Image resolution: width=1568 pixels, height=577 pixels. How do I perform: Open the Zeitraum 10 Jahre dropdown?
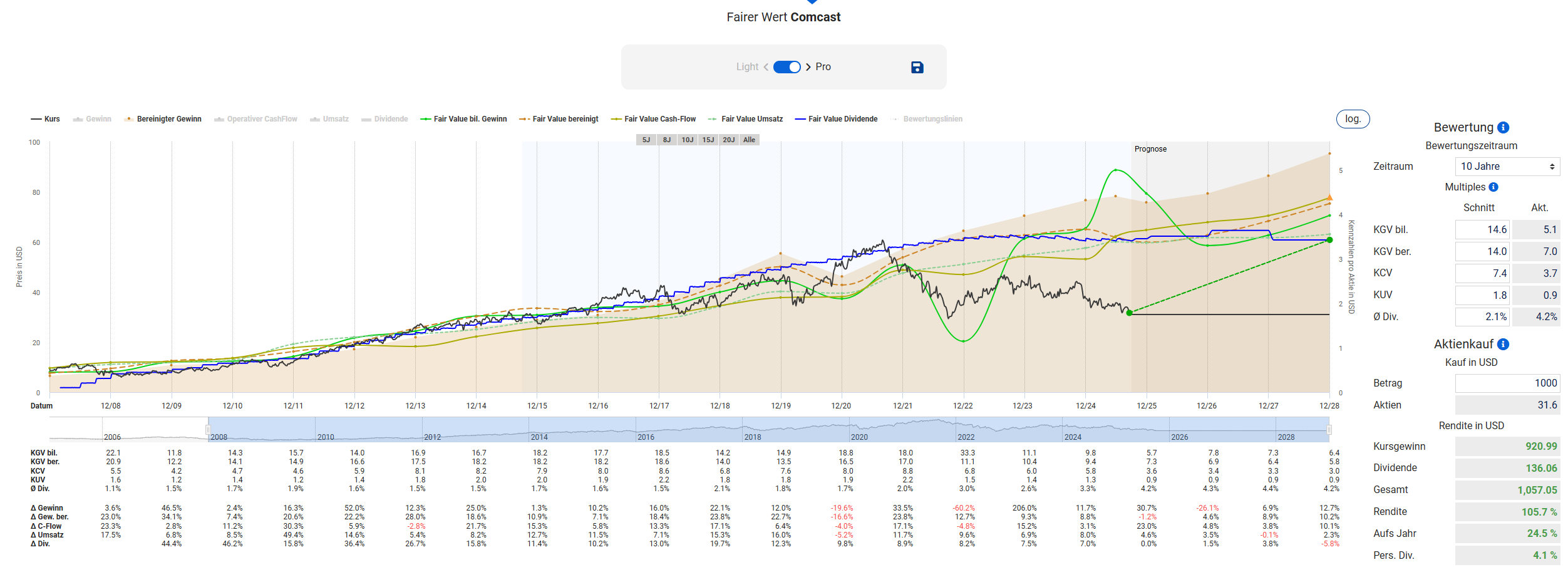pyautogui.click(x=1507, y=167)
